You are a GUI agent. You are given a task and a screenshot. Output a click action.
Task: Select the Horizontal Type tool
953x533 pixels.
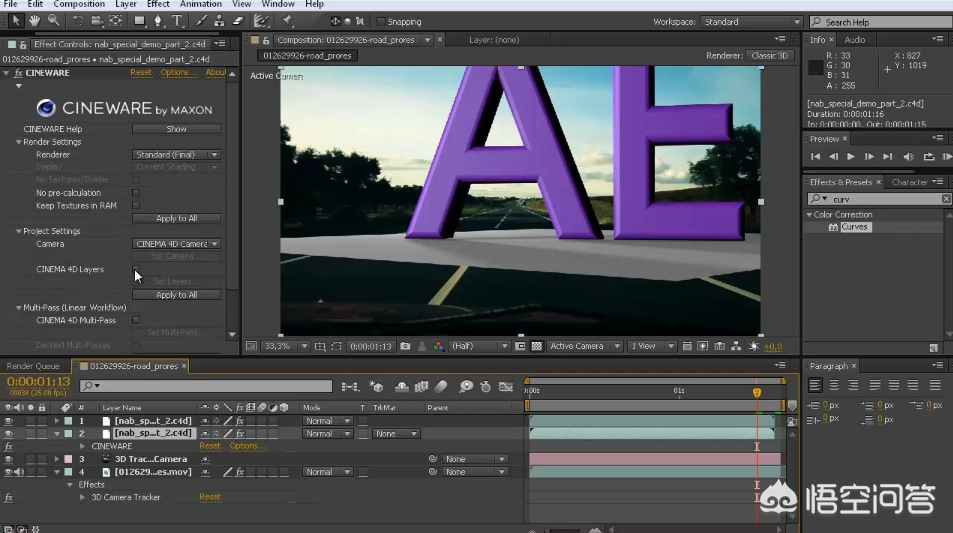point(177,21)
